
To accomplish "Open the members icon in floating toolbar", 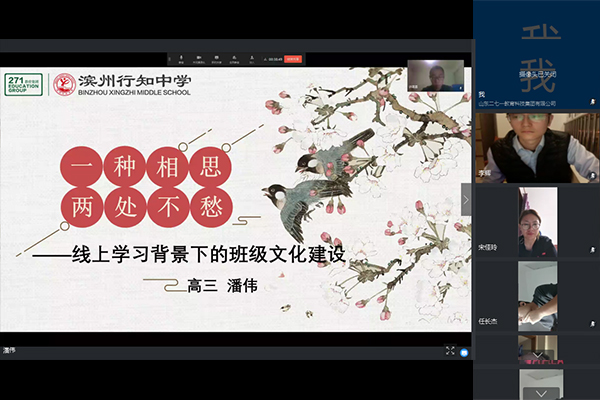I will [252, 59].
